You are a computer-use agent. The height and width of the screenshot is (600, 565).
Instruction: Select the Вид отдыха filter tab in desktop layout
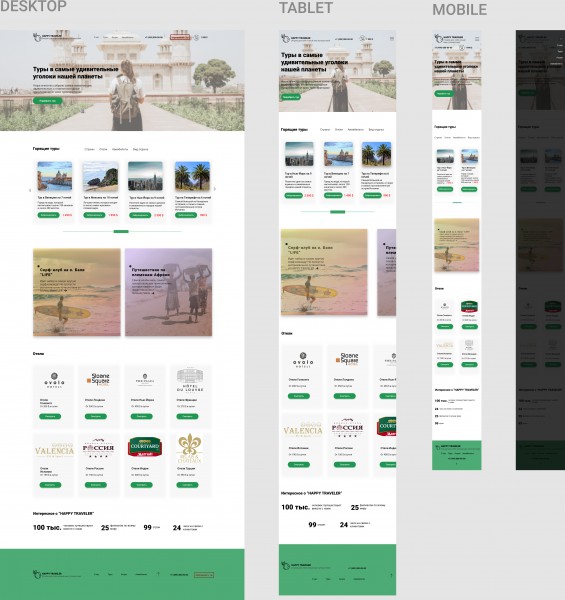pyautogui.click(x=140, y=149)
